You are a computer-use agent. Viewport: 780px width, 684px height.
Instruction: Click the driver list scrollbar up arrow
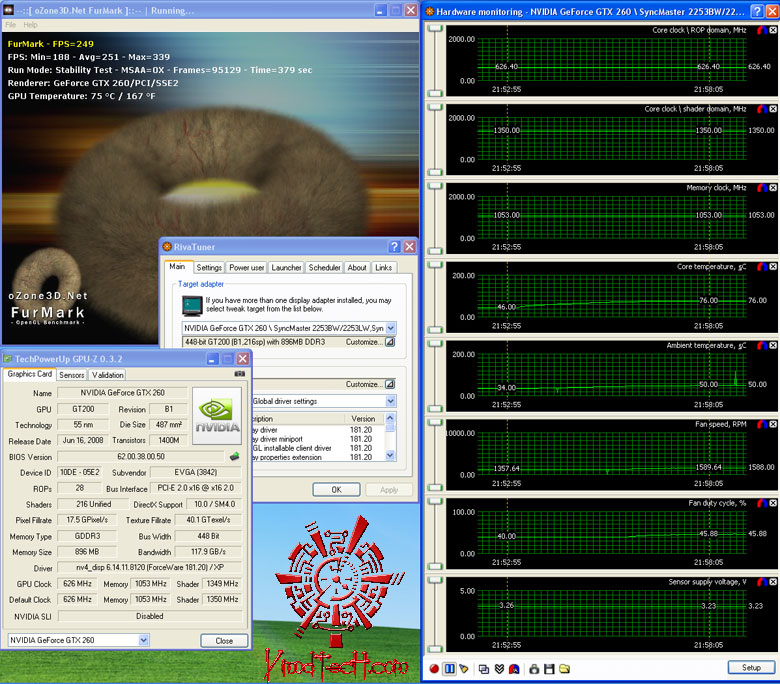390,418
